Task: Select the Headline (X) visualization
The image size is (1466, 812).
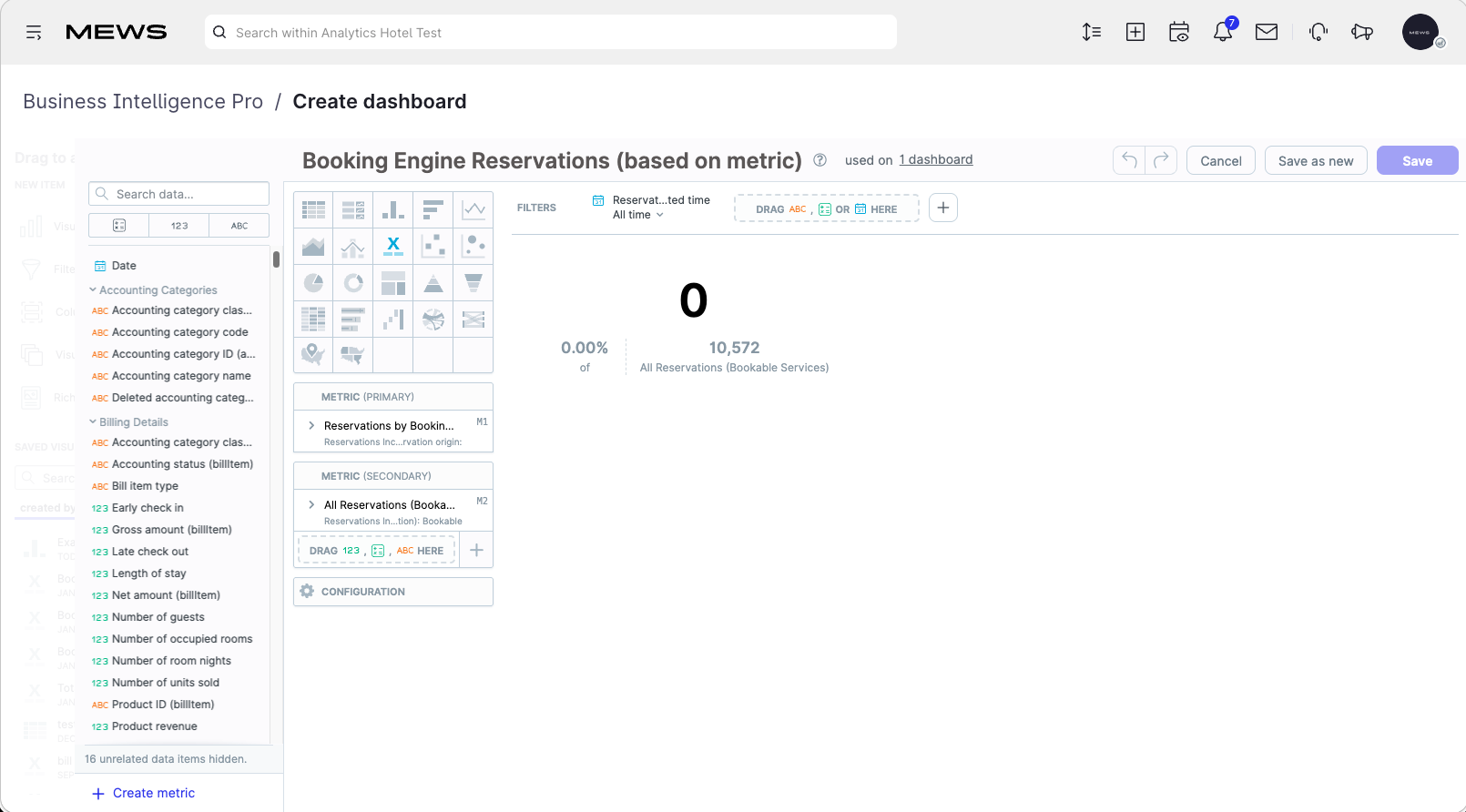Action: 393,246
